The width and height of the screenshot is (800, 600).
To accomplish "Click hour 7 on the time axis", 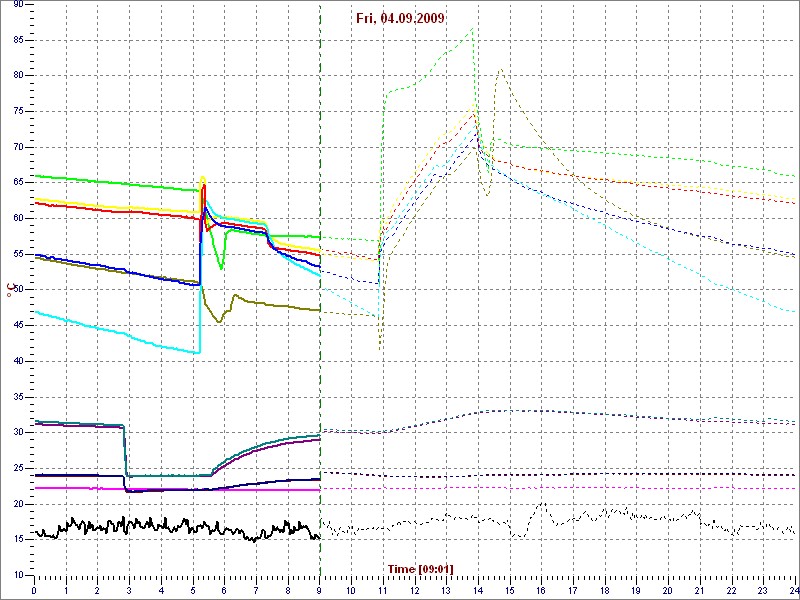I will point(257,589).
